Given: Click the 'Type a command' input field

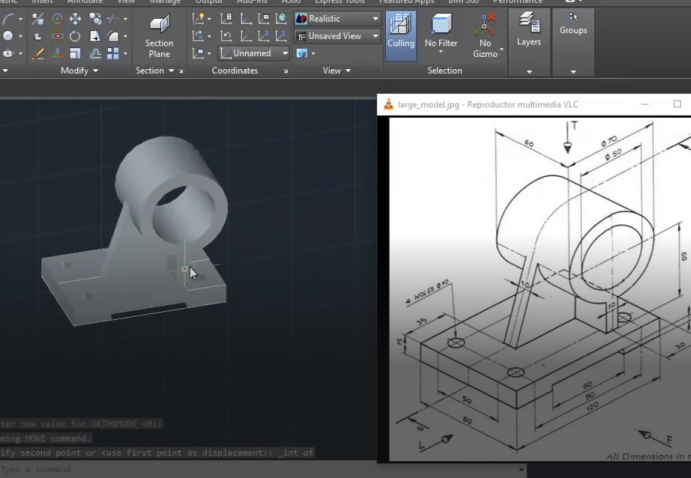Looking at the screenshot, I should pos(260,469).
